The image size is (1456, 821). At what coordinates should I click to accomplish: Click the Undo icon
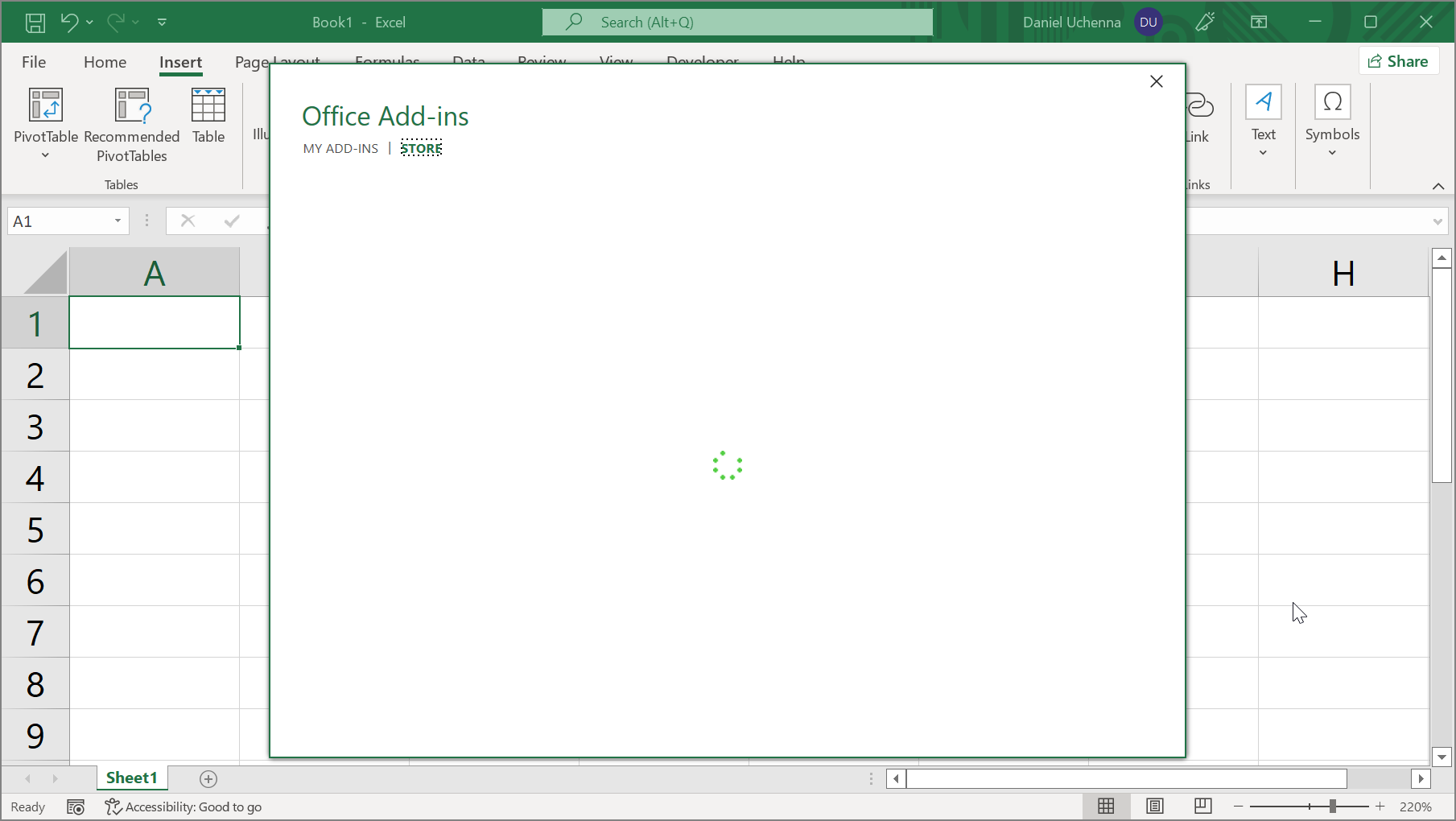pyautogui.click(x=69, y=23)
